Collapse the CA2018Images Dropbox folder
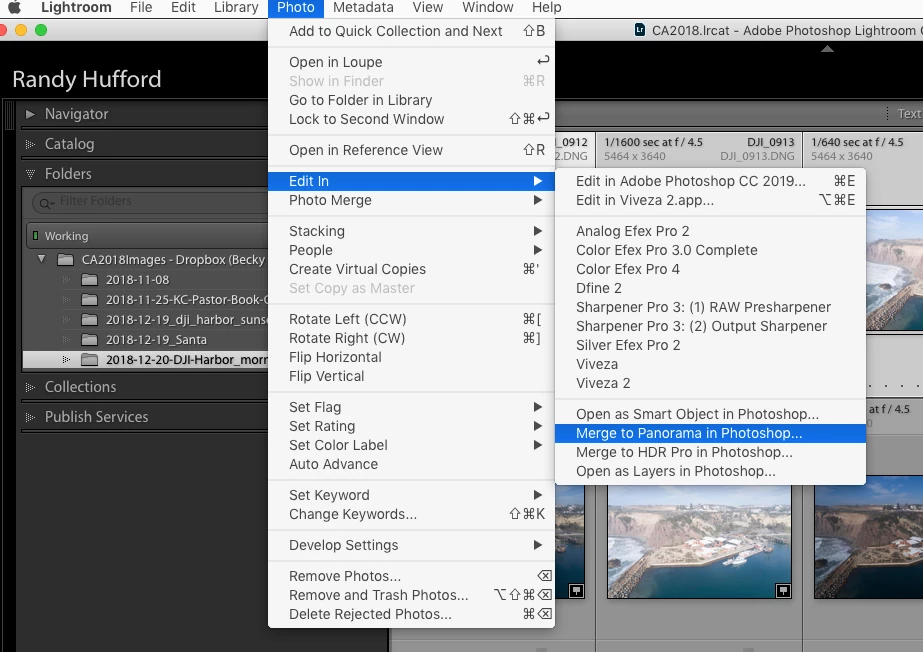Viewport: 923px width, 652px height. (41, 259)
